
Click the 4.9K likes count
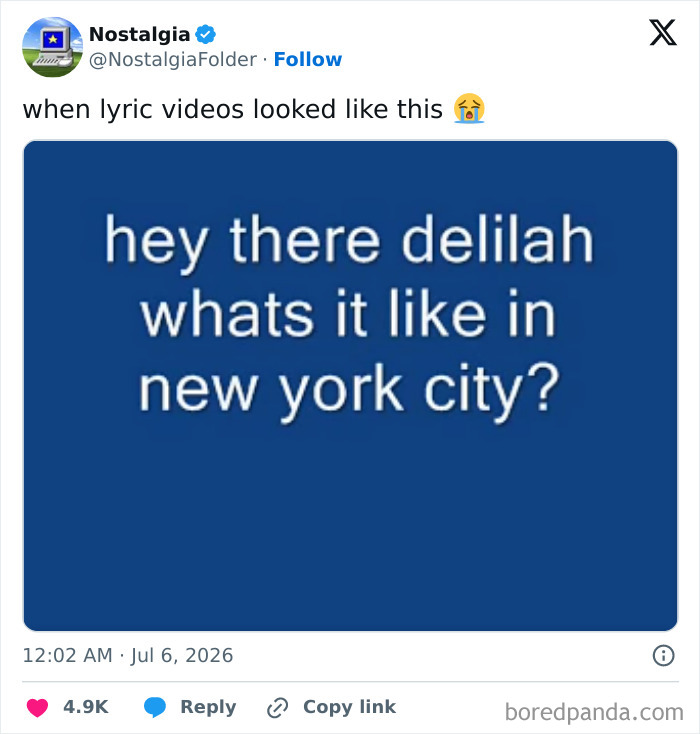[86, 707]
